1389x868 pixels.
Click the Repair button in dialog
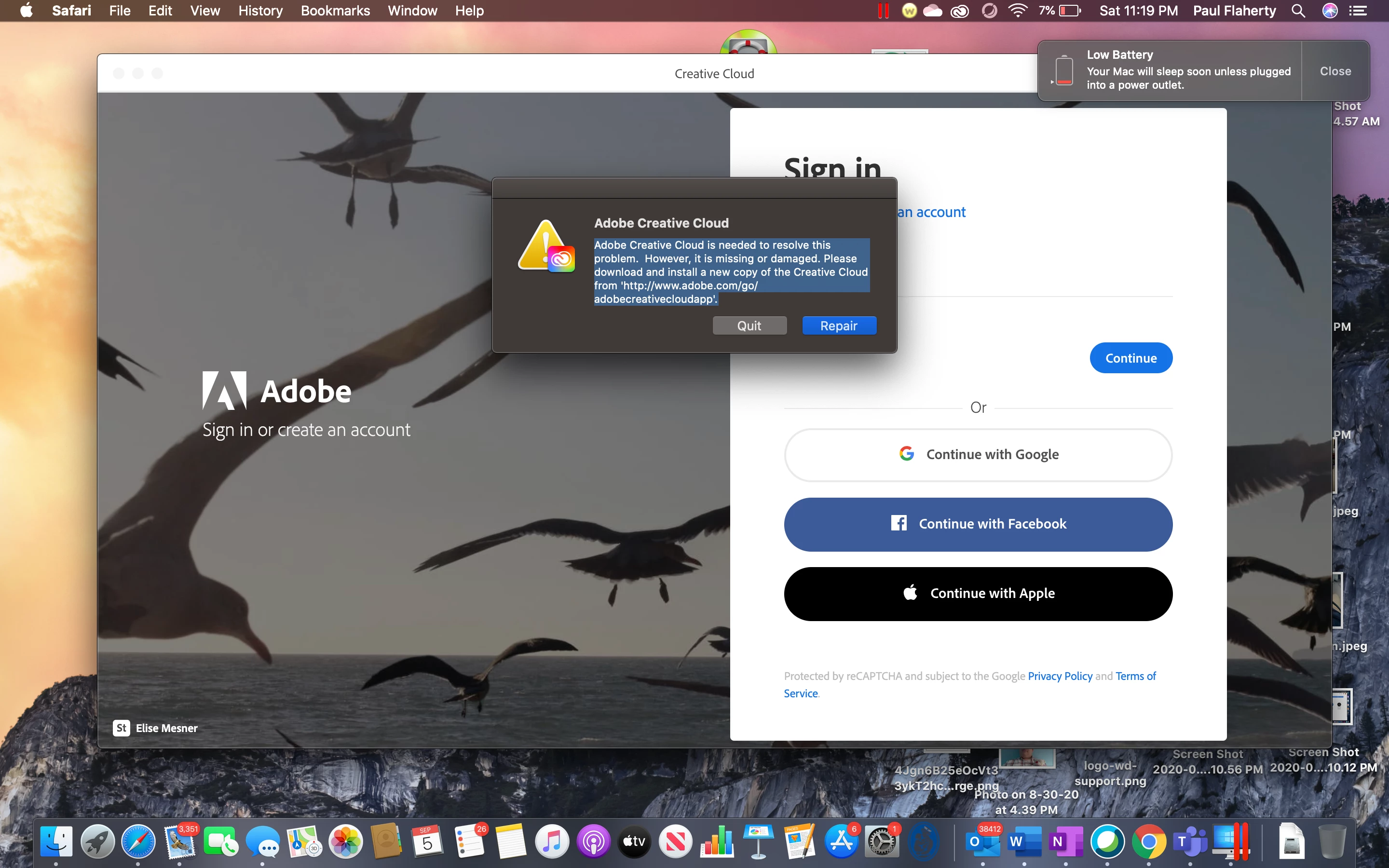coord(839,325)
